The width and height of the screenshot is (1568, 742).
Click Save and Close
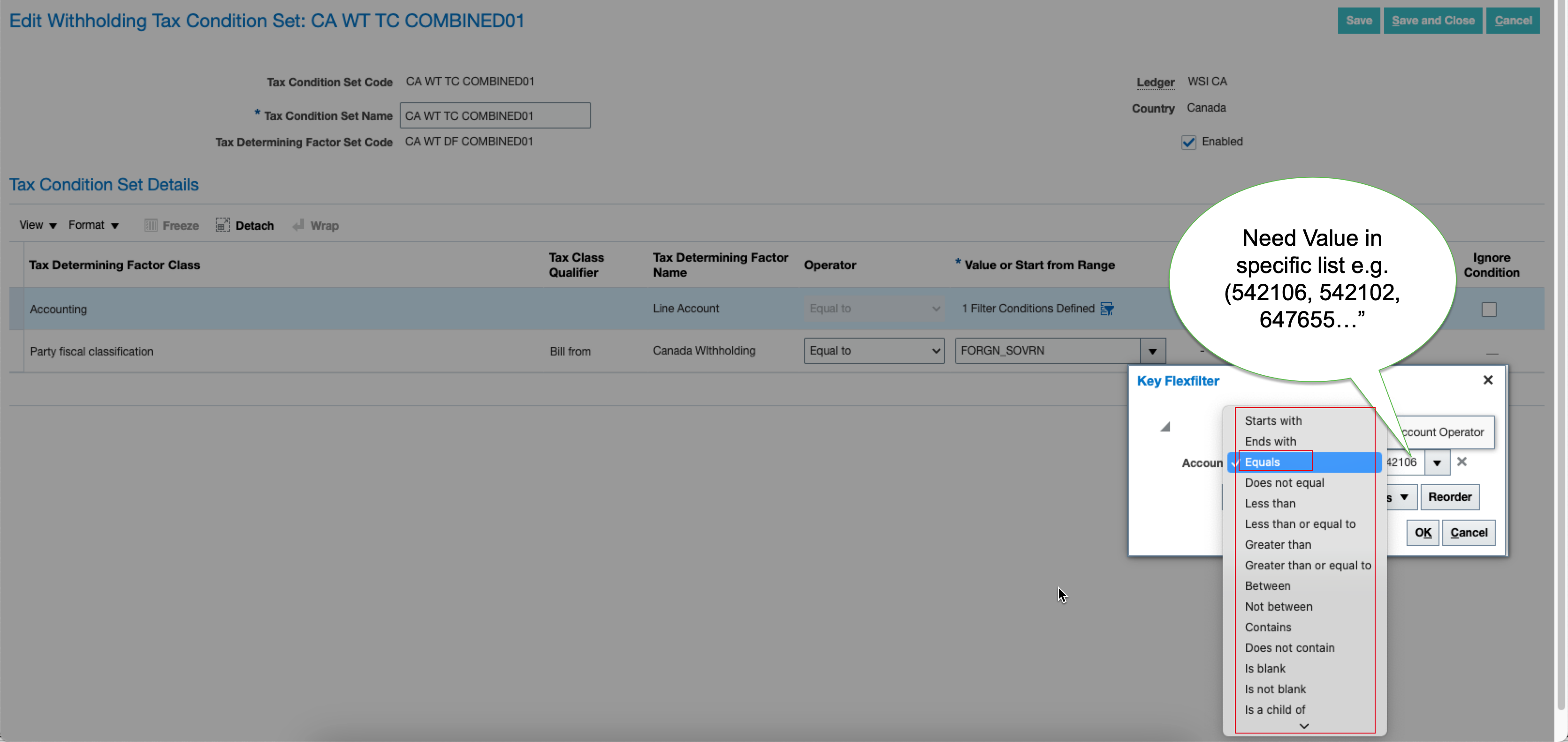click(x=1432, y=20)
